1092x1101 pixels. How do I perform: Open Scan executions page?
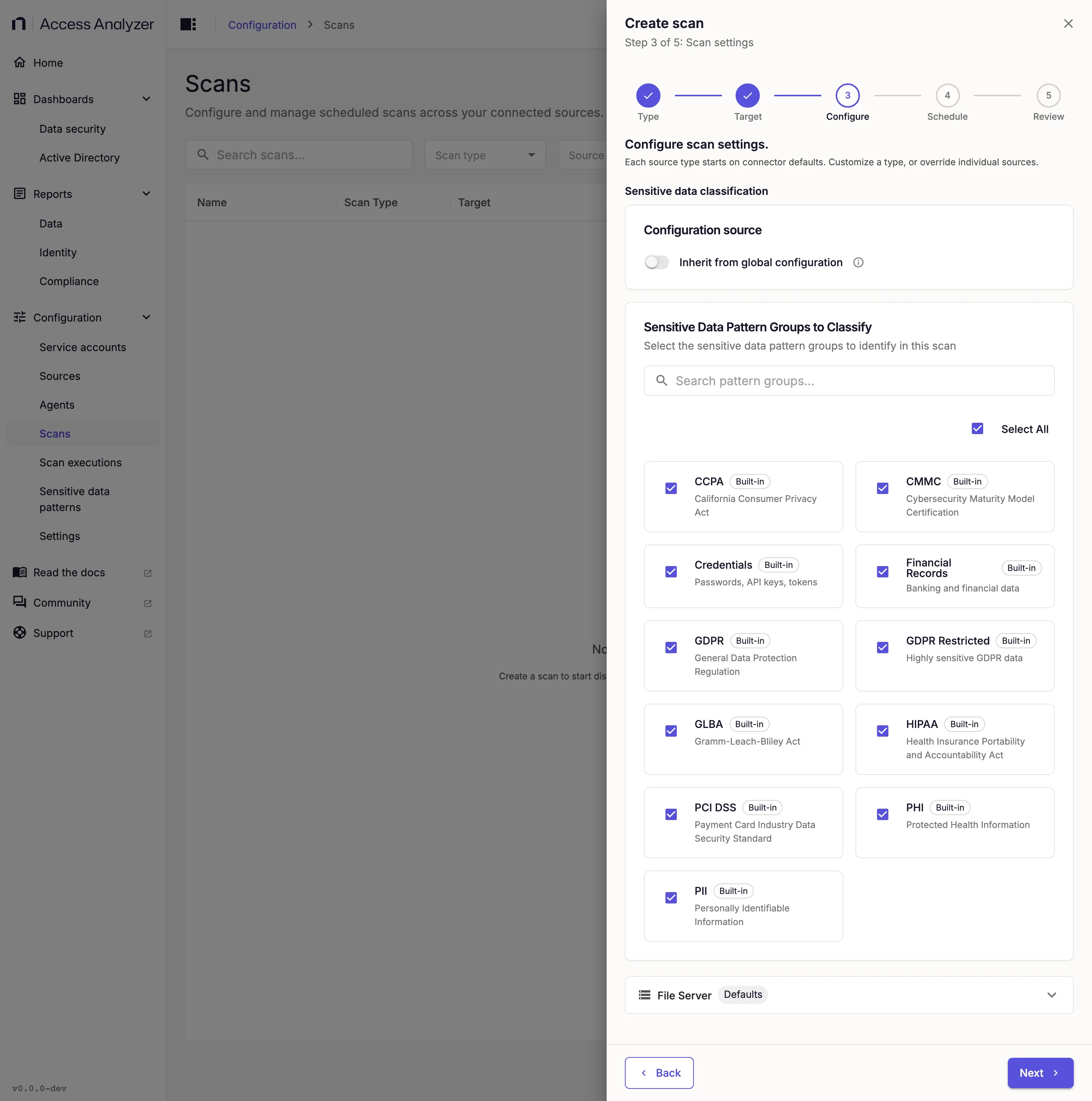[x=80, y=463]
